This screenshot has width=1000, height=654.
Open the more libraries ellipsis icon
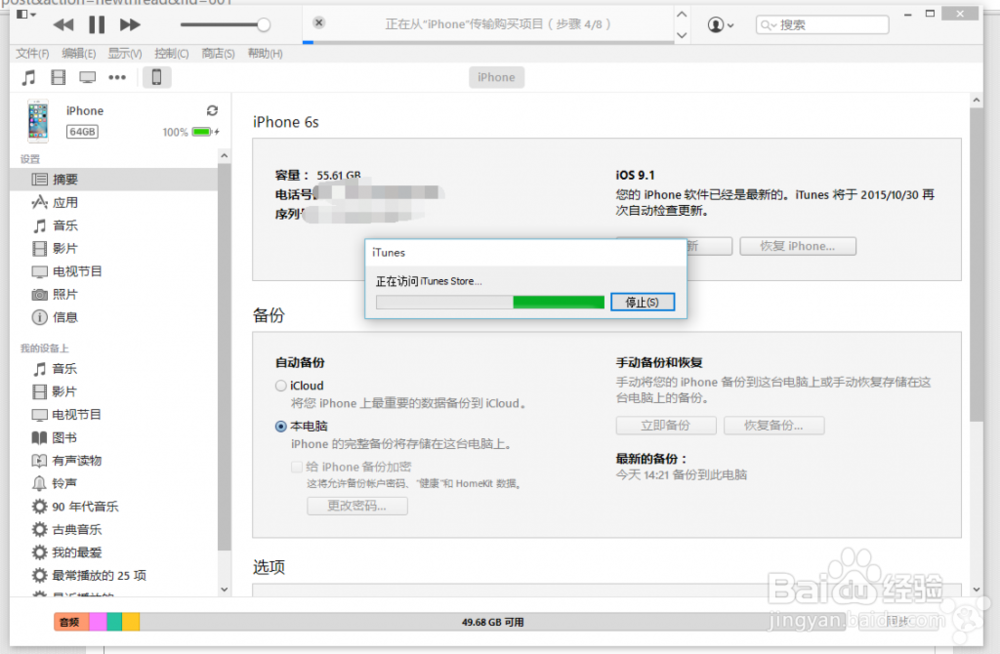(117, 78)
